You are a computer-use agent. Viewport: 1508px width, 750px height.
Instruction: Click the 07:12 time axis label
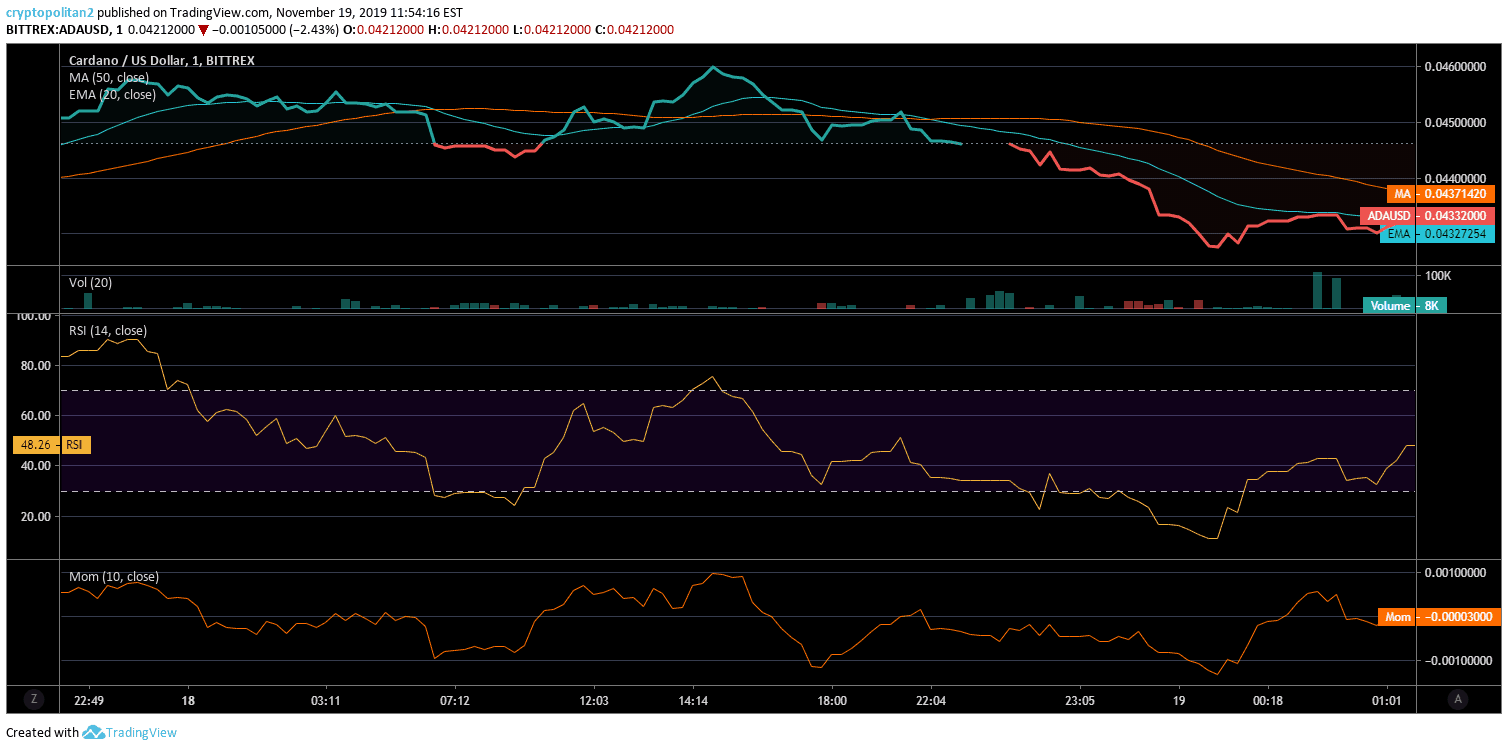455,701
